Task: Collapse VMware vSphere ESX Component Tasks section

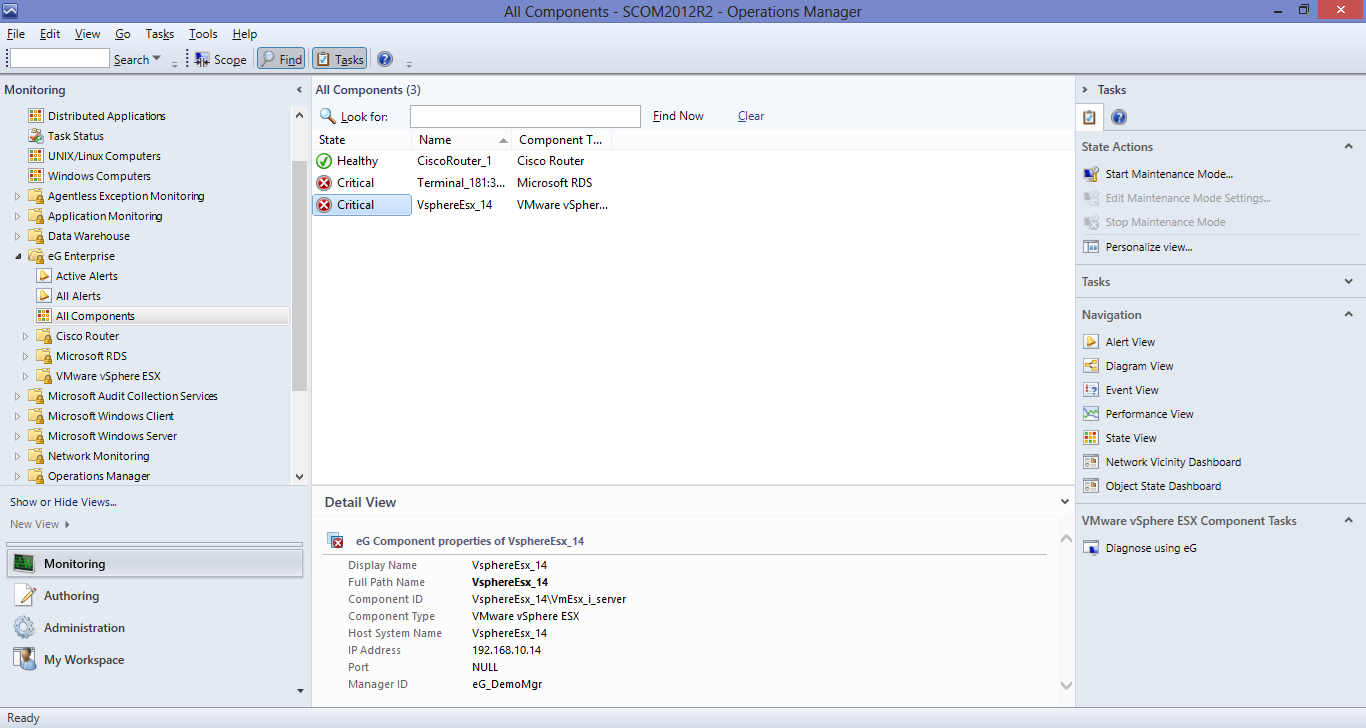Action: tap(1348, 521)
